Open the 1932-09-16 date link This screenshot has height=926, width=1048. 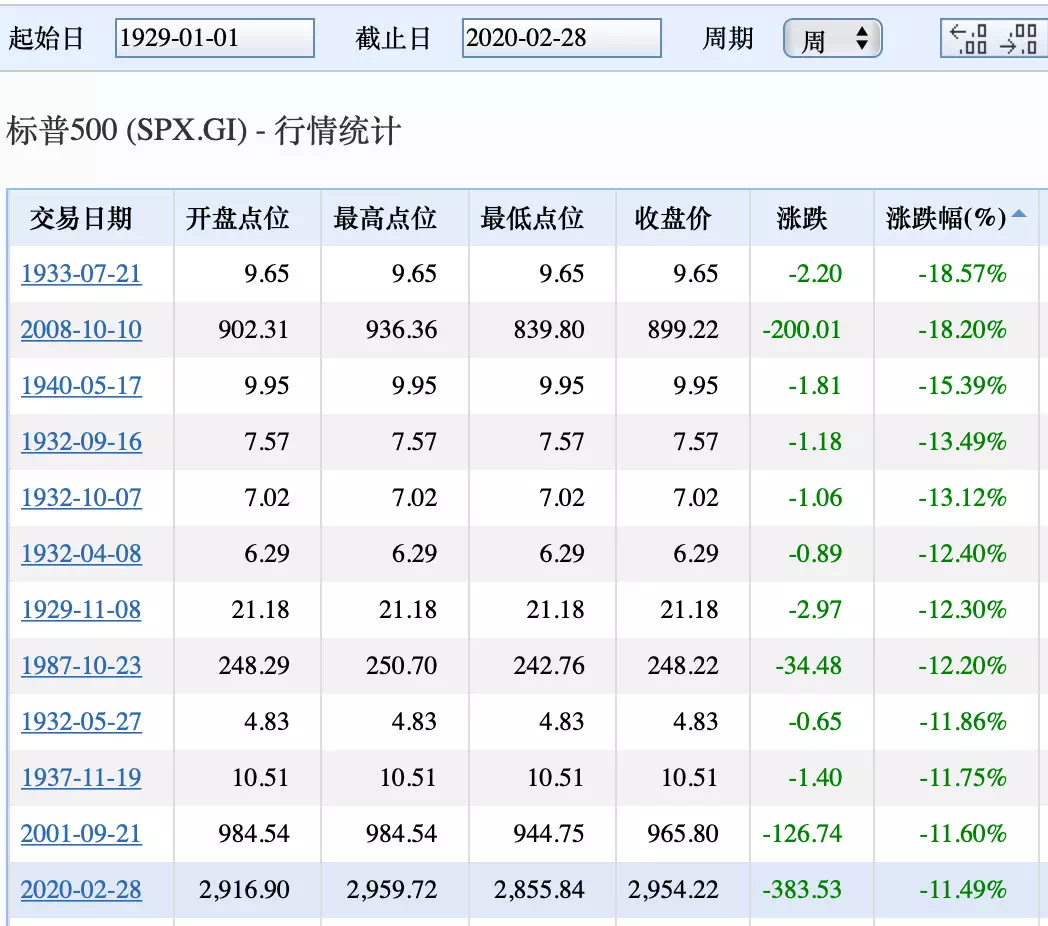(81, 442)
